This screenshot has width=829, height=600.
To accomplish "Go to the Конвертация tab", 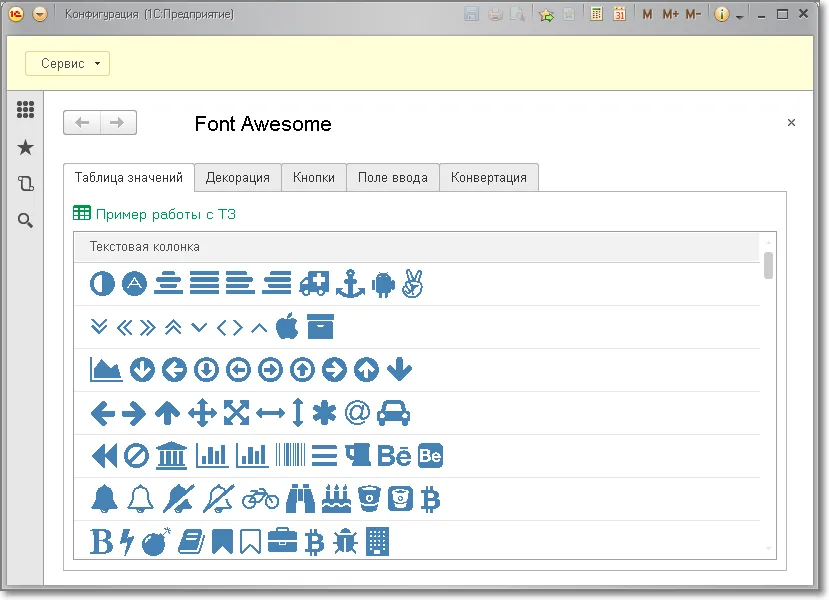I will tap(489, 178).
